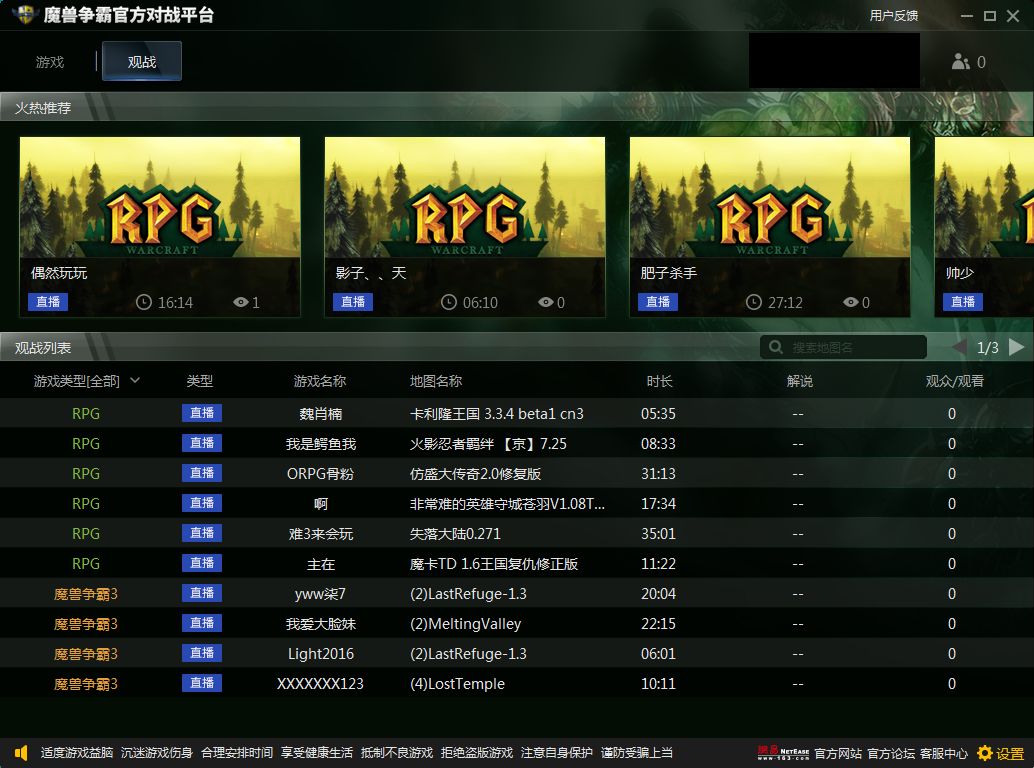Close the platform window
Screen dimensions: 1034x768
click(1013, 16)
